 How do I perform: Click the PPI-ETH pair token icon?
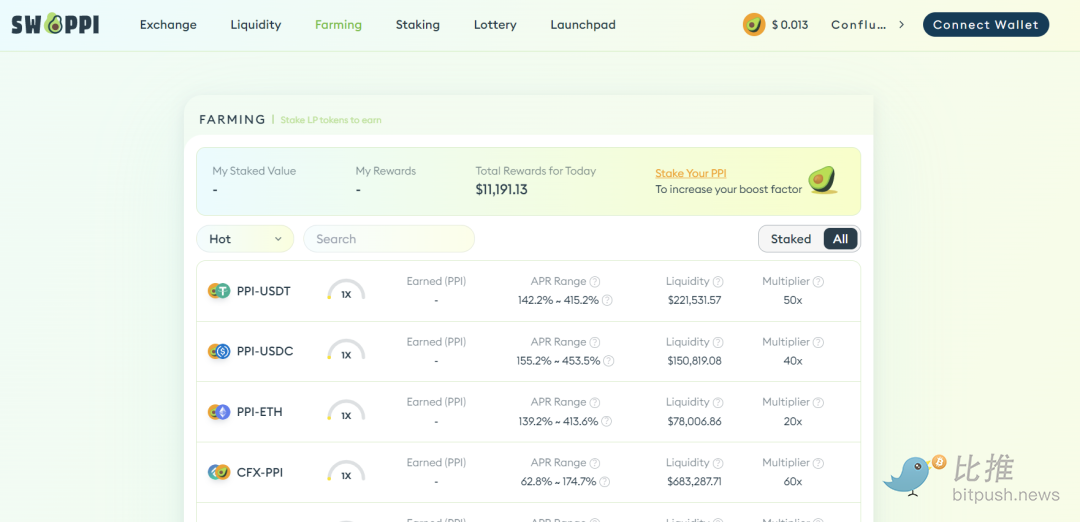pyautogui.click(x=219, y=412)
